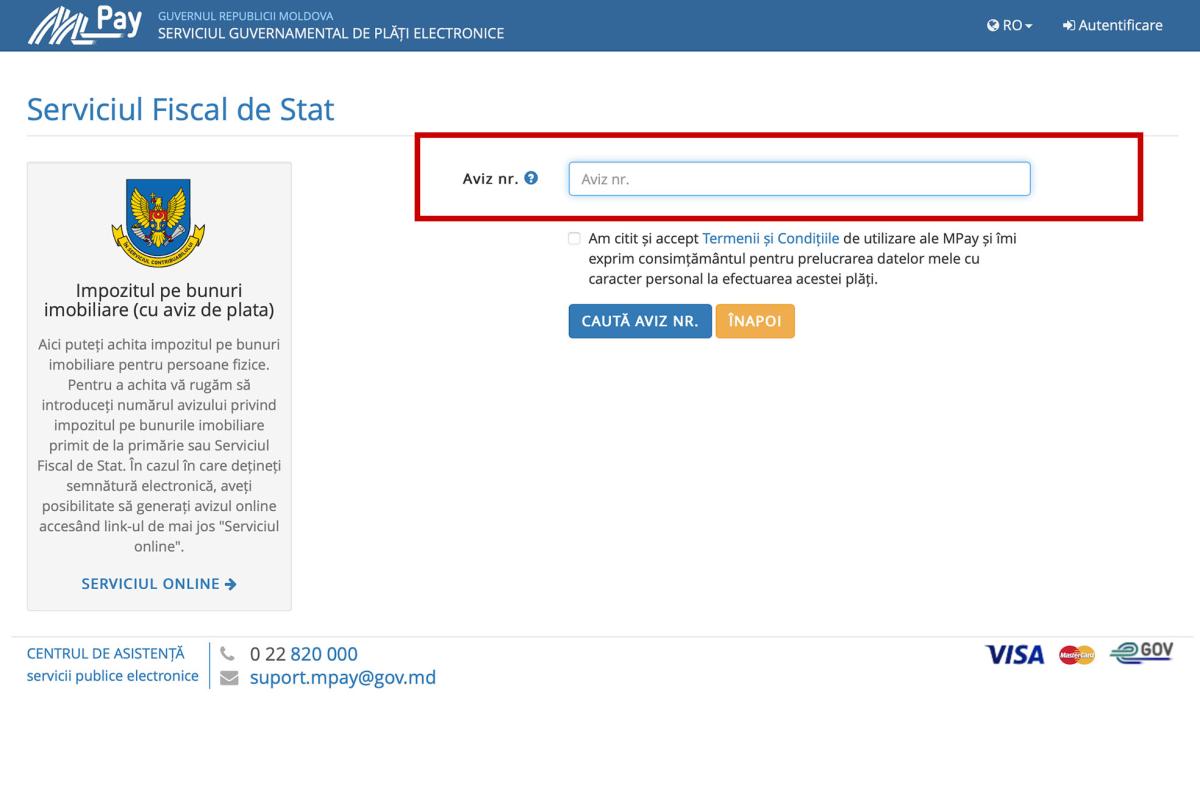Click the eGOV logo in footer
This screenshot has height=800, width=1200.
(x=1142, y=652)
